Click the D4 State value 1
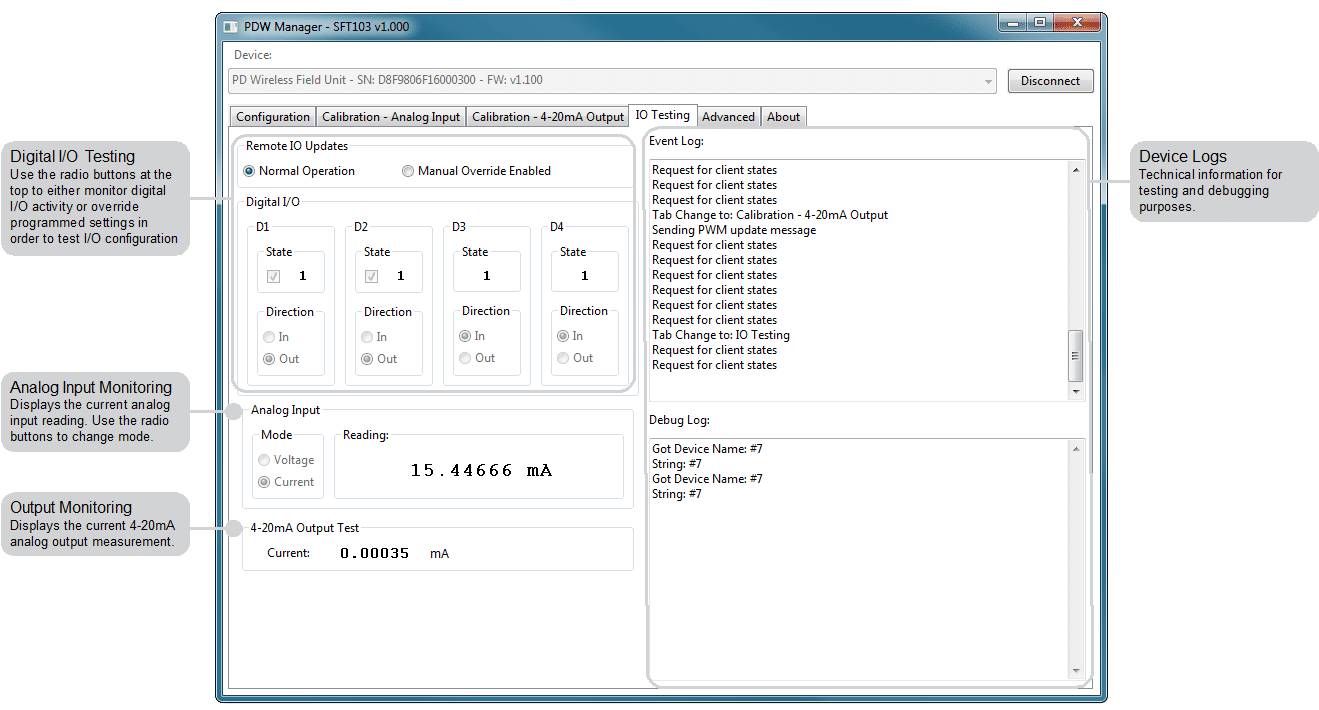Viewport: 1319px width, 710px height. click(585, 276)
